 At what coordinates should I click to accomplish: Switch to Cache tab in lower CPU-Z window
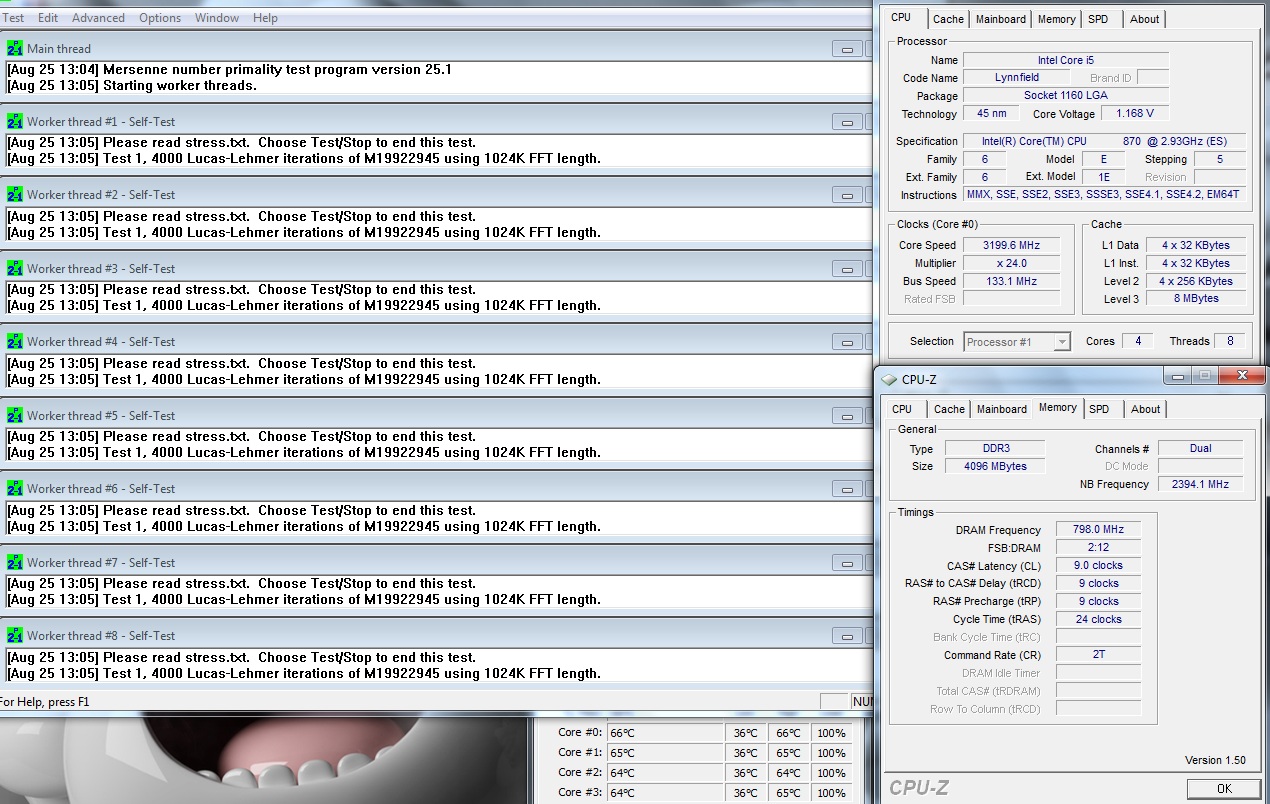pos(949,409)
